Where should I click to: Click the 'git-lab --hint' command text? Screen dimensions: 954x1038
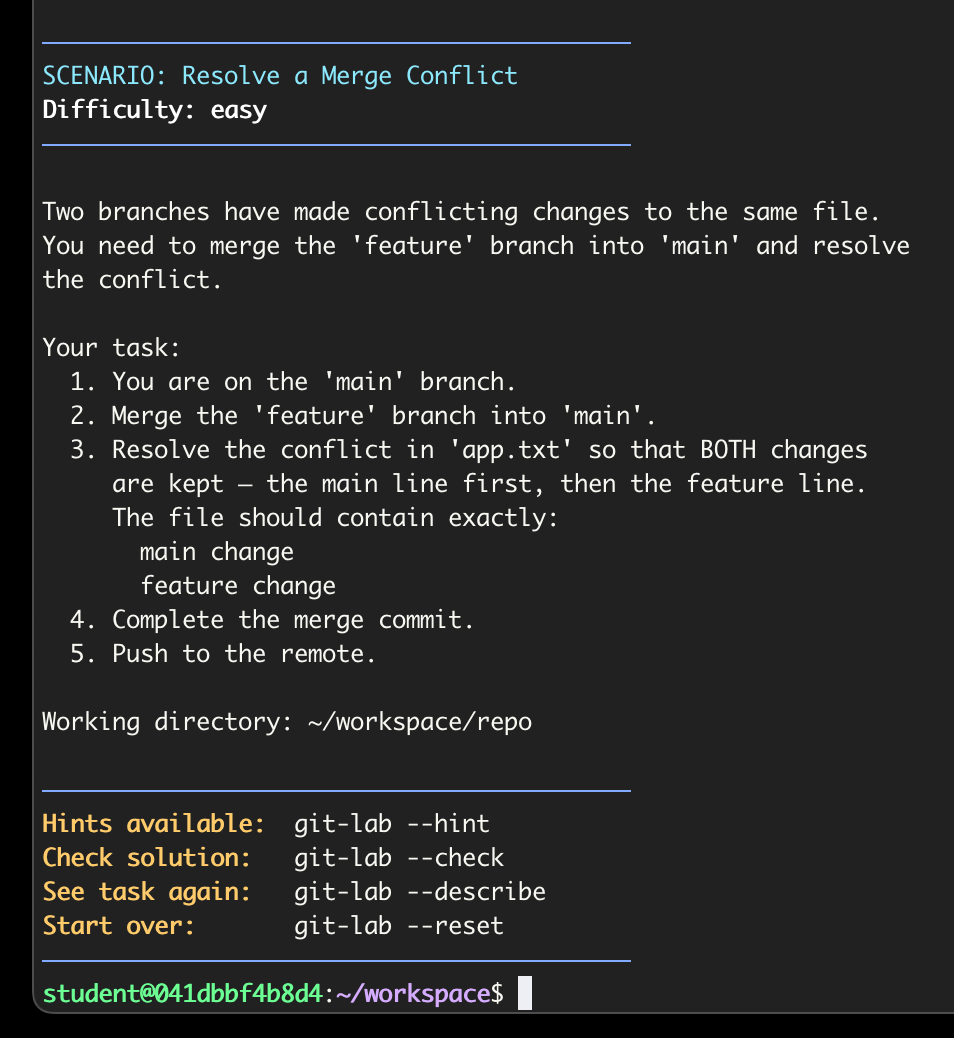391,824
